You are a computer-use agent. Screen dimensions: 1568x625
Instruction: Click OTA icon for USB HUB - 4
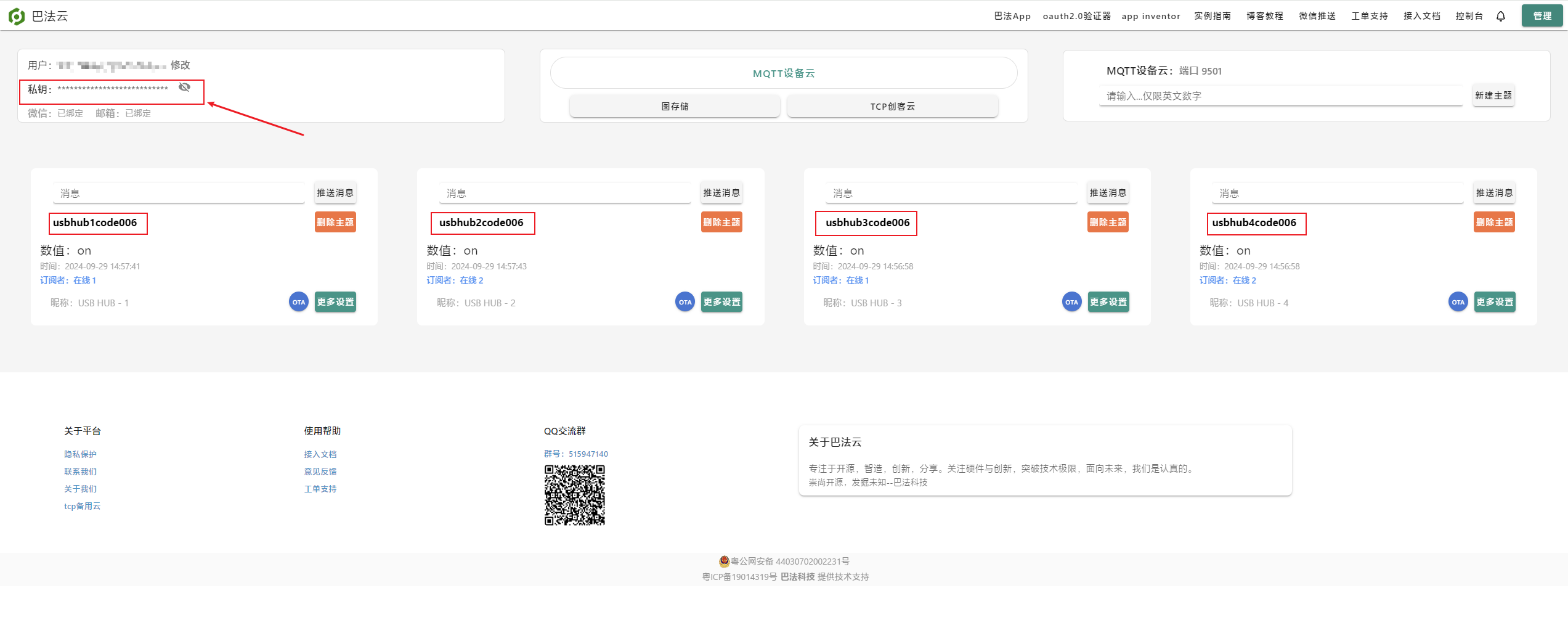click(1458, 302)
